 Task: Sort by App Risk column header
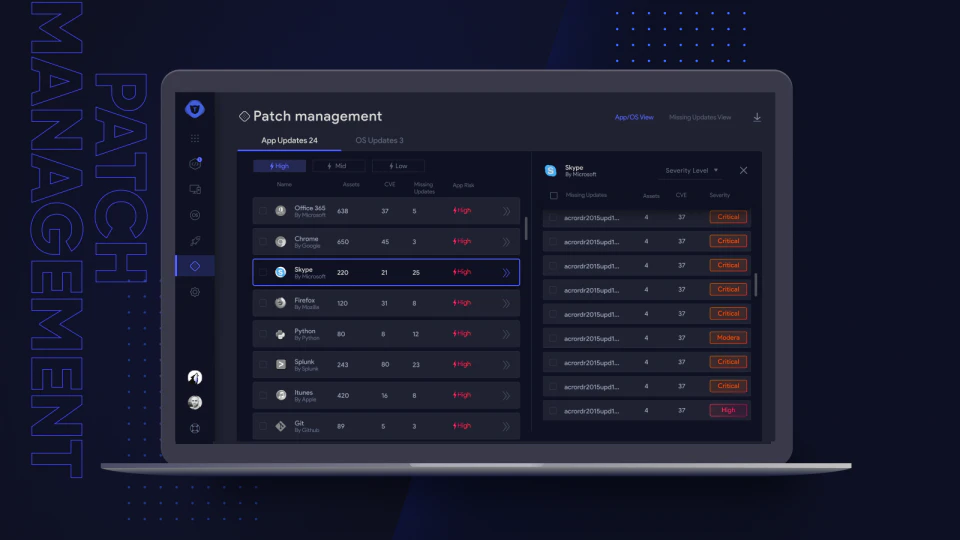(x=463, y=185)
